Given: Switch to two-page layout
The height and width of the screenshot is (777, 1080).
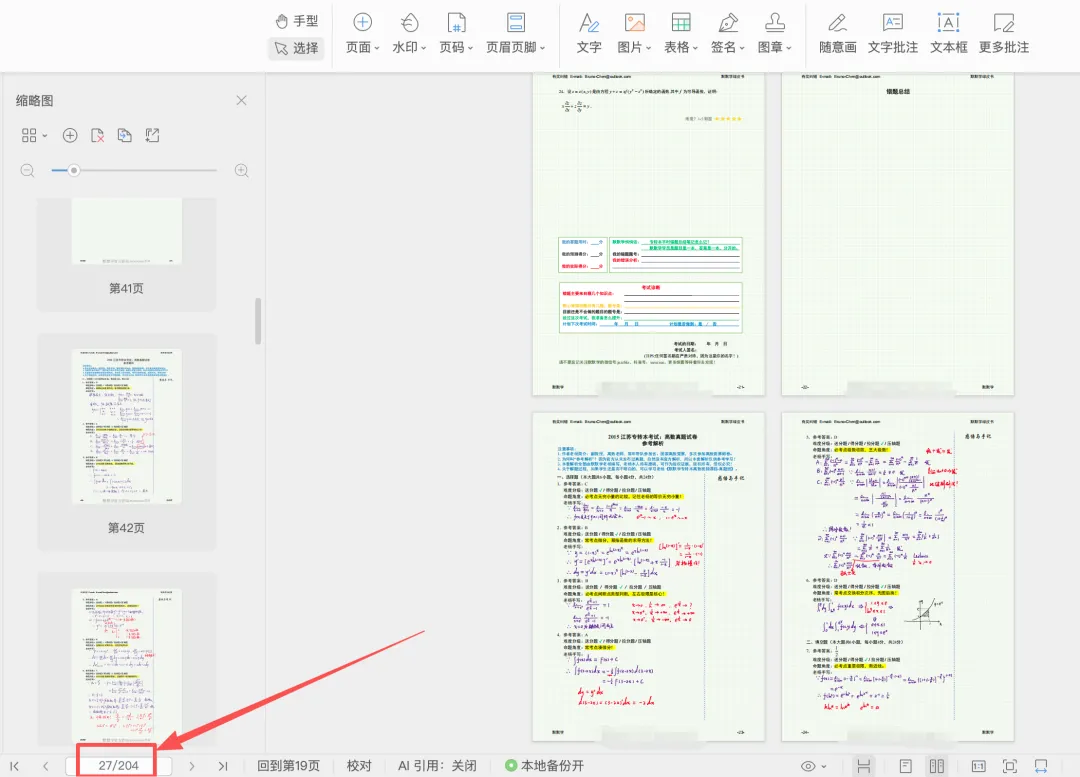Looking at the screenshot, I should point(937,766).
